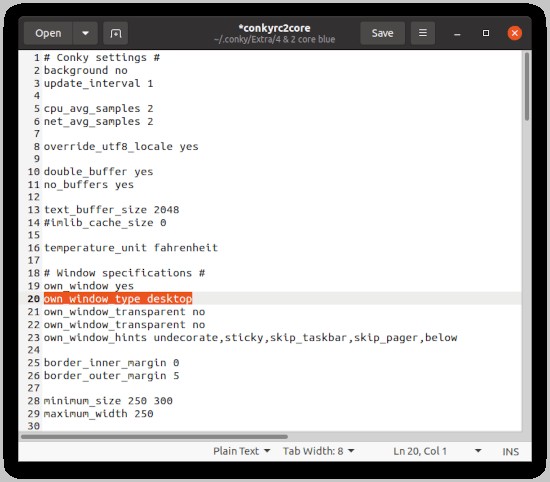Click the 'maximum_width 250' line
The width and height of the screenshot is (550, 482).
pos(99,414)
